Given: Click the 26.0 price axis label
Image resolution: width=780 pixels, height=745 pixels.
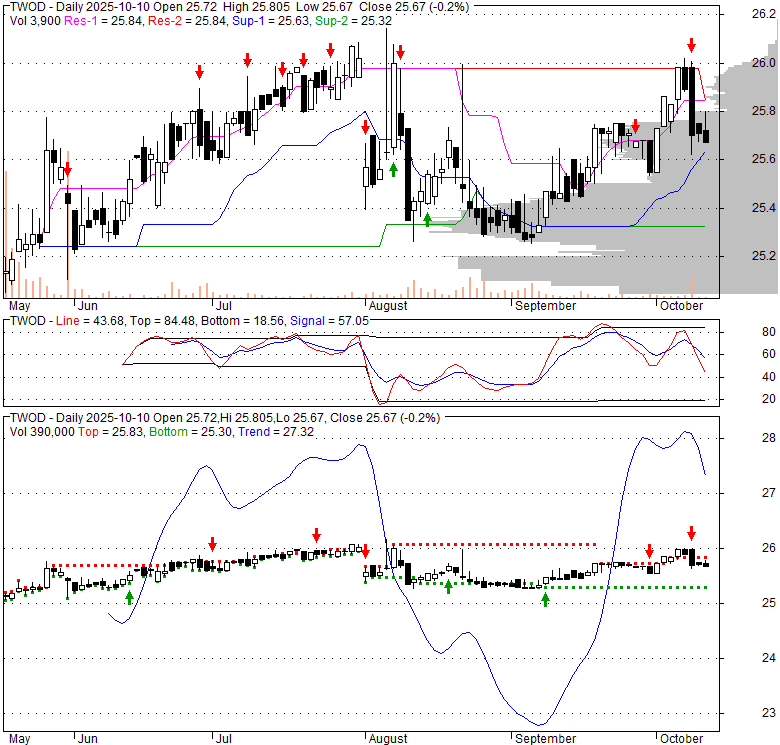Looking at the screenshot, I should click(764, 63).
